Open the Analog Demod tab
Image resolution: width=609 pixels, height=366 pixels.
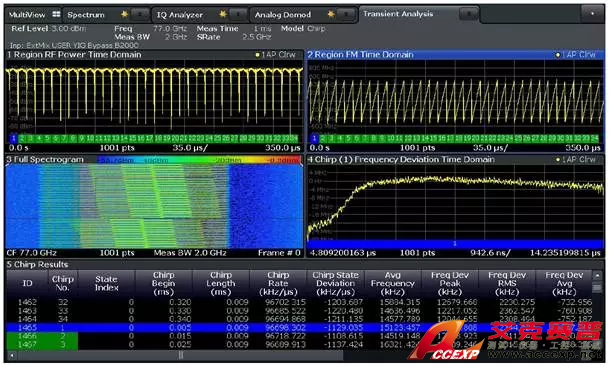click(x=283, y=15)
